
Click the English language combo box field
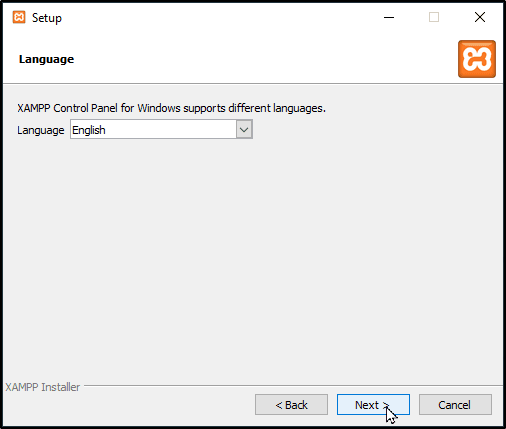[161, 129]
